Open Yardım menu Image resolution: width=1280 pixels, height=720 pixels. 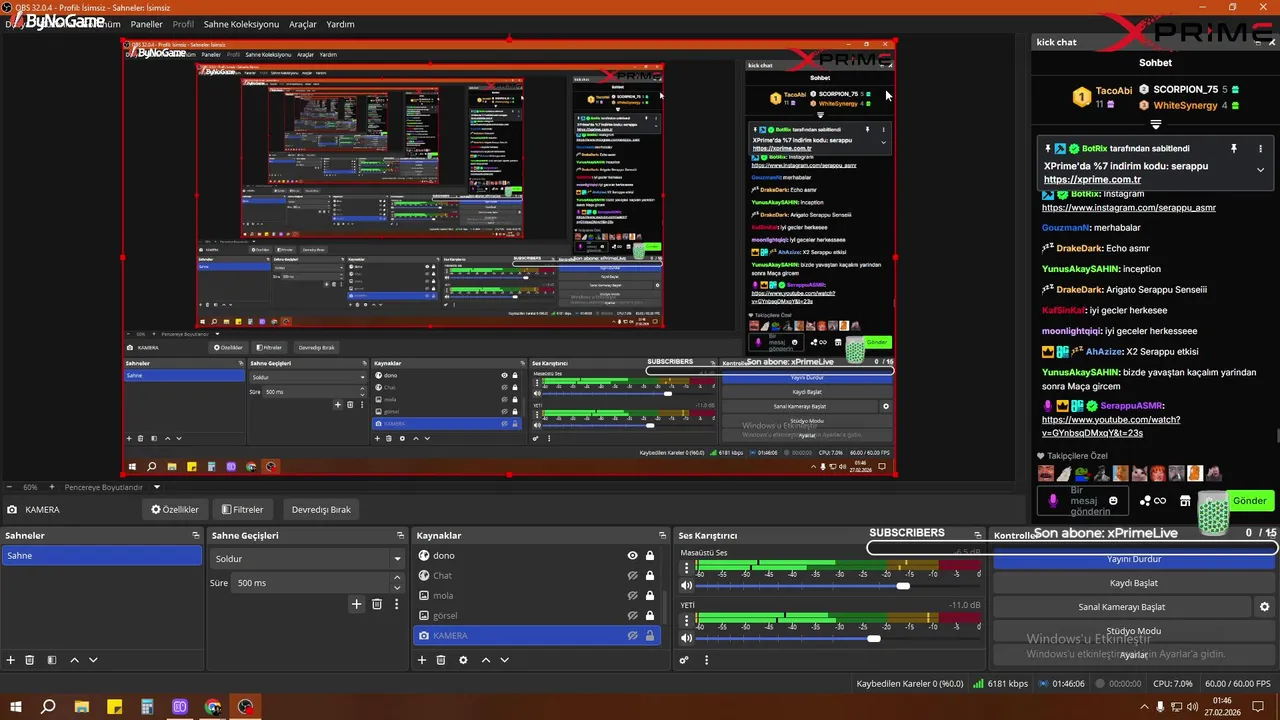pyautogui.click(x=340, y=24)
